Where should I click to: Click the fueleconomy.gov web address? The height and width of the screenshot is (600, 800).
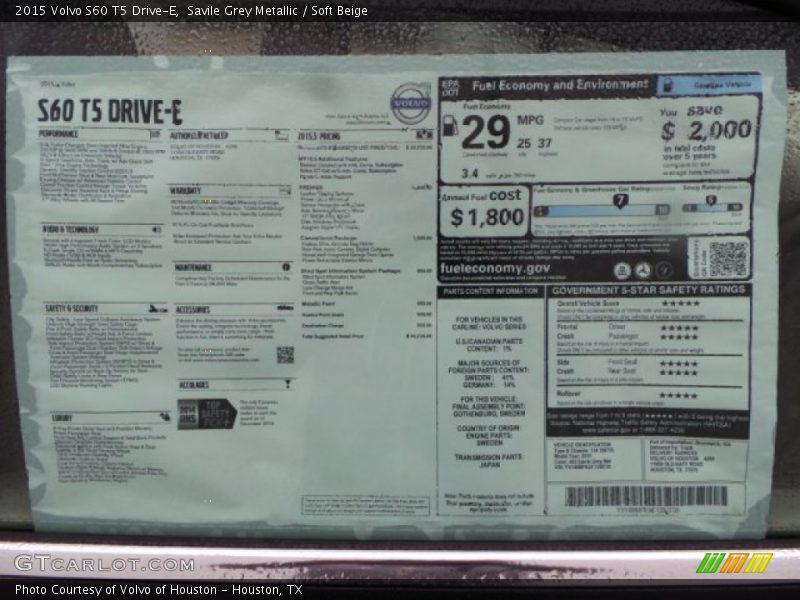tap(495, 268)
